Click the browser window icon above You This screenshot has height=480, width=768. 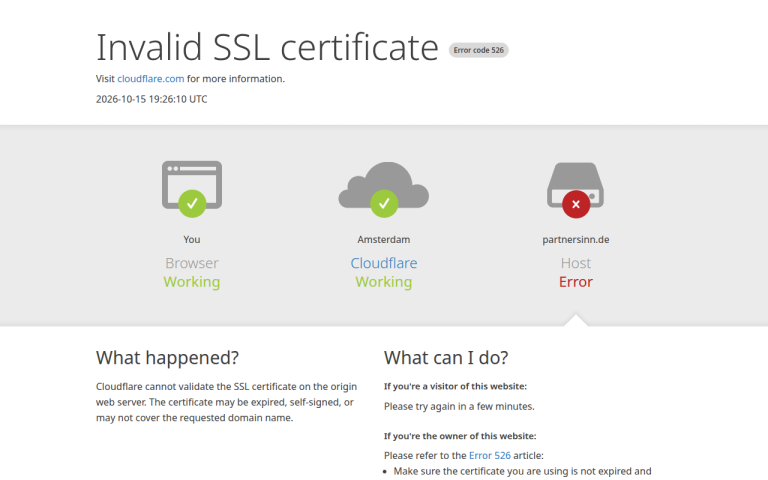pos(192,189)
